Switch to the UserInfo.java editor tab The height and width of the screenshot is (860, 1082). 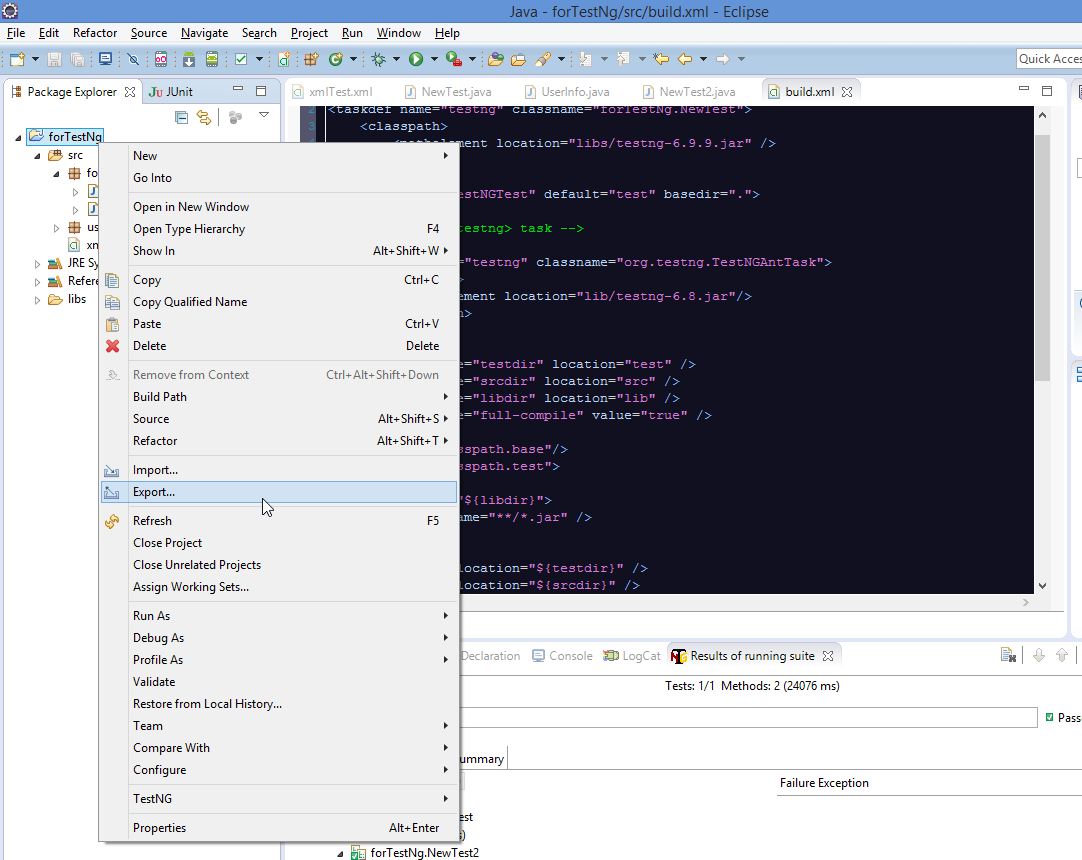coord(567,92)
